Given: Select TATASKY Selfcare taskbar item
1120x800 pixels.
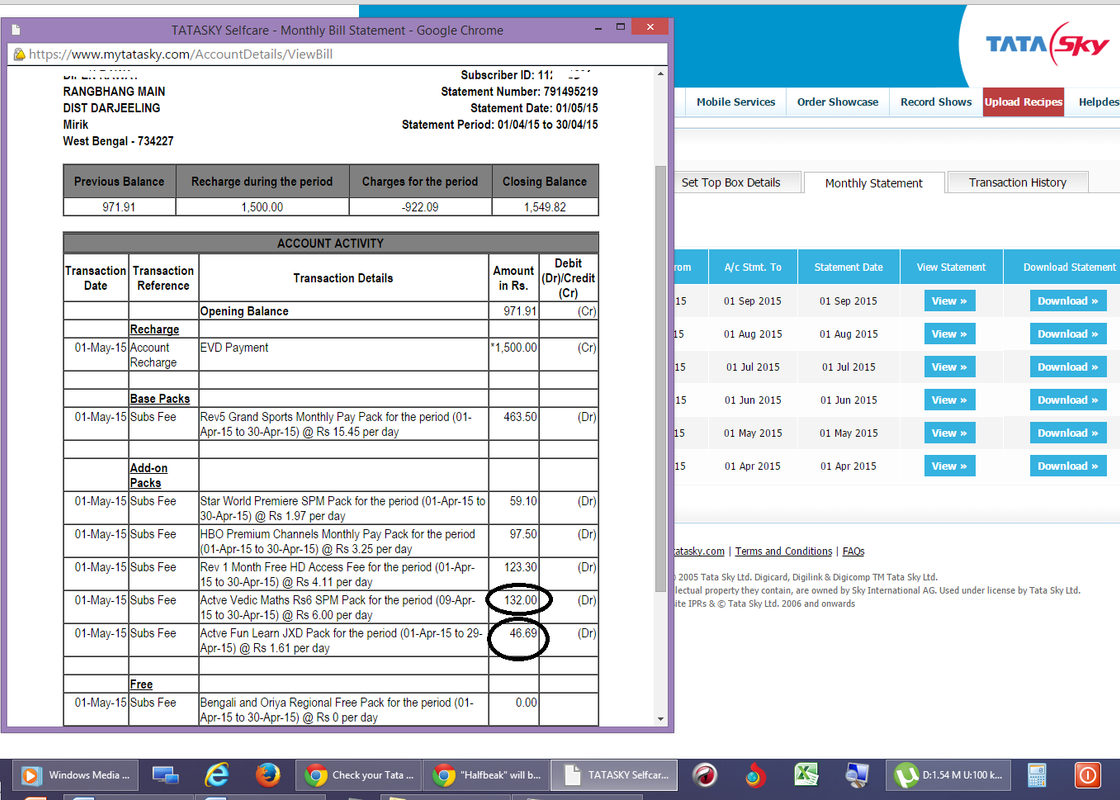Looking at the screenshot, I should click(x=615, y=775).
